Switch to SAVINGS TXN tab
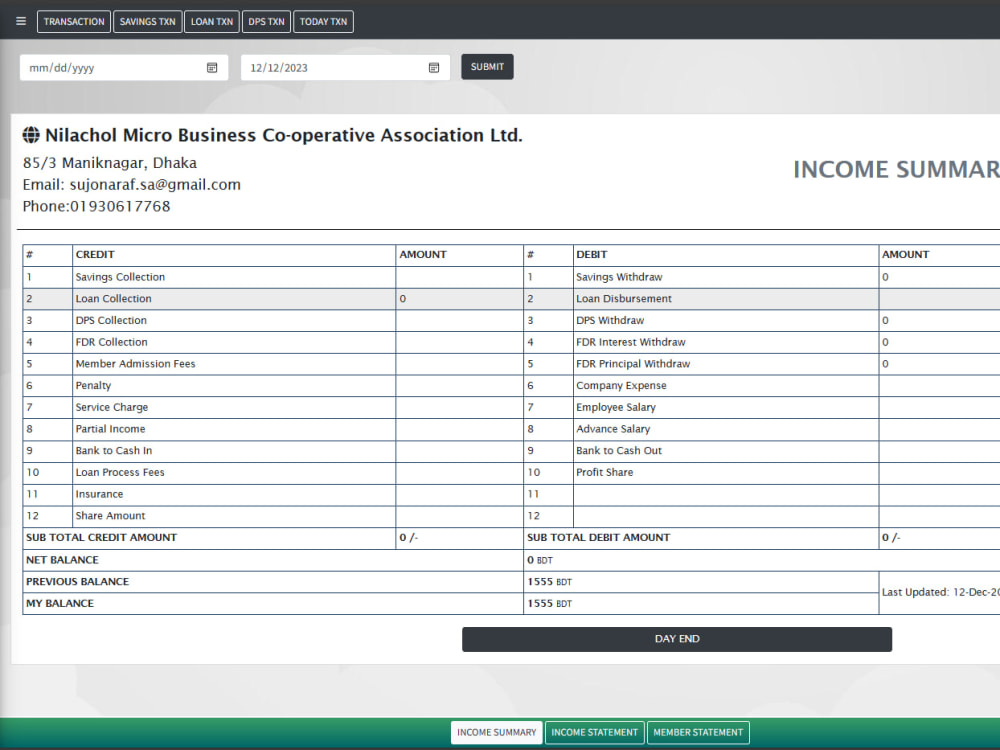This screenshot has width=1000, height=750. (147, 22)
